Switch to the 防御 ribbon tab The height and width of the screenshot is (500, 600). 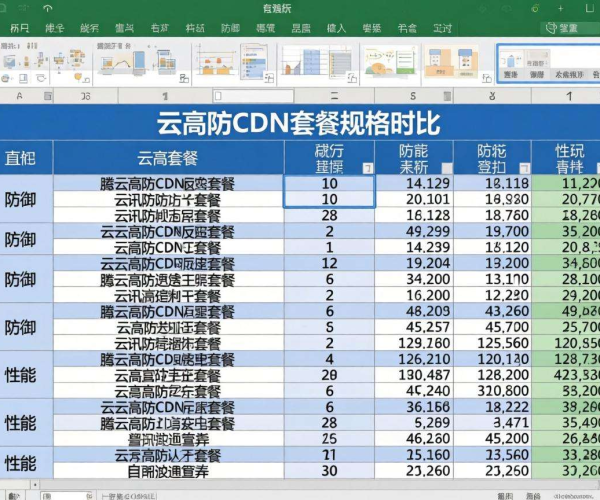(230, 28)
